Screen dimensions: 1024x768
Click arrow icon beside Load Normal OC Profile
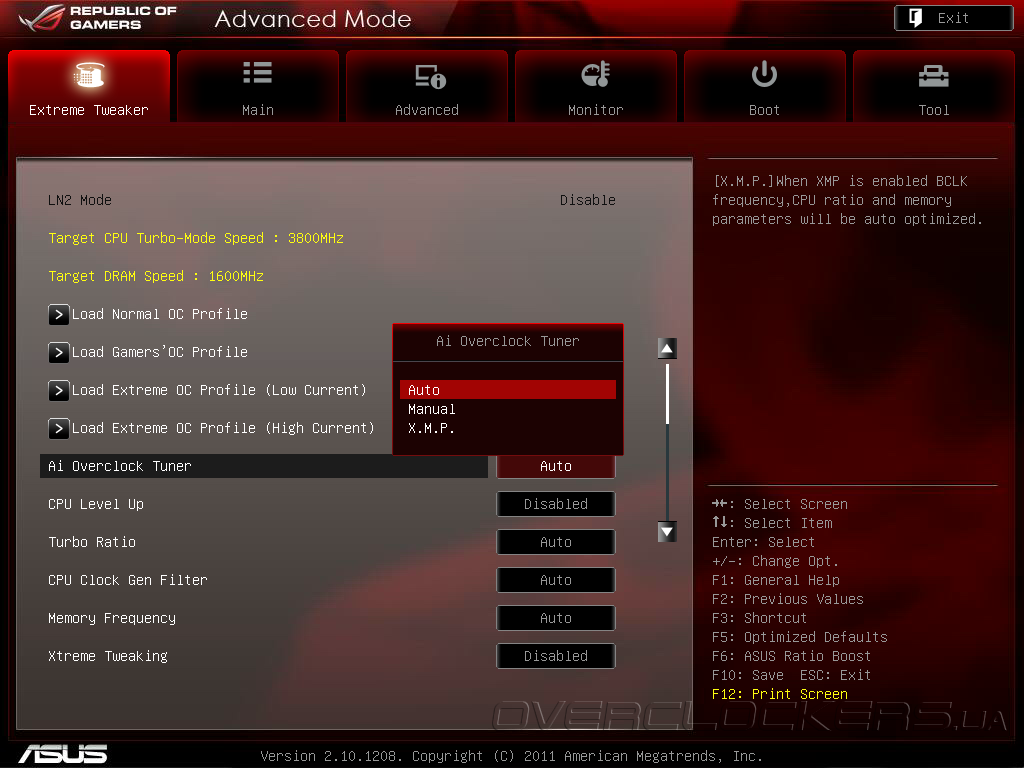(x=59, y=315)
